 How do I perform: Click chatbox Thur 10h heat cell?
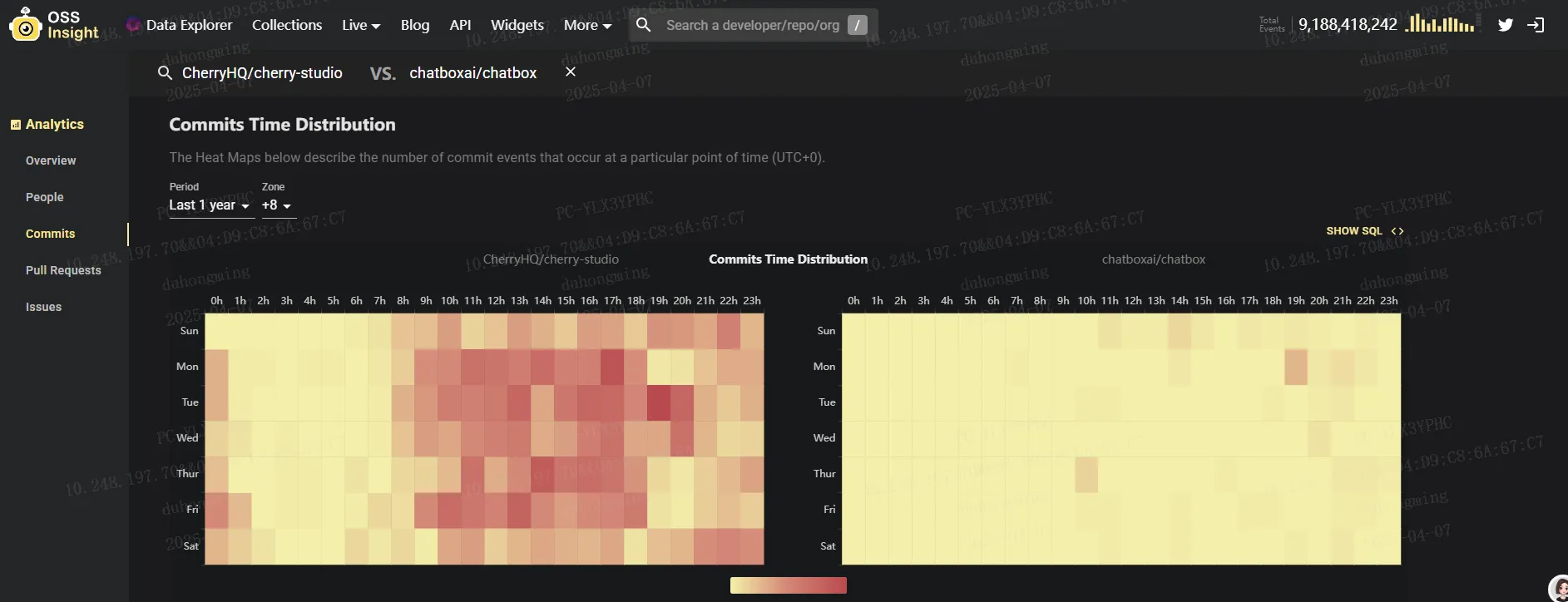(1086, 474)
